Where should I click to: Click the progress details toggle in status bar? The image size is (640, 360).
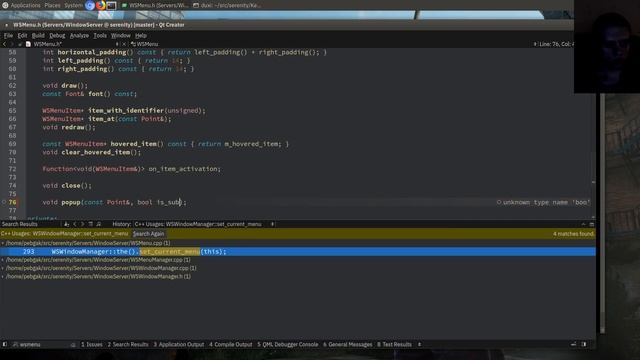(x=573, y=344)
